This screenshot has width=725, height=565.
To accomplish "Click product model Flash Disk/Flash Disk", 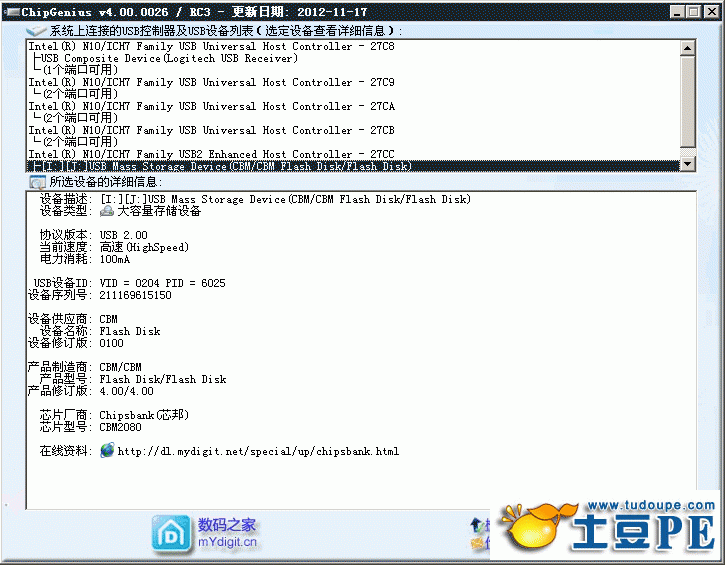I will [163, 379].
